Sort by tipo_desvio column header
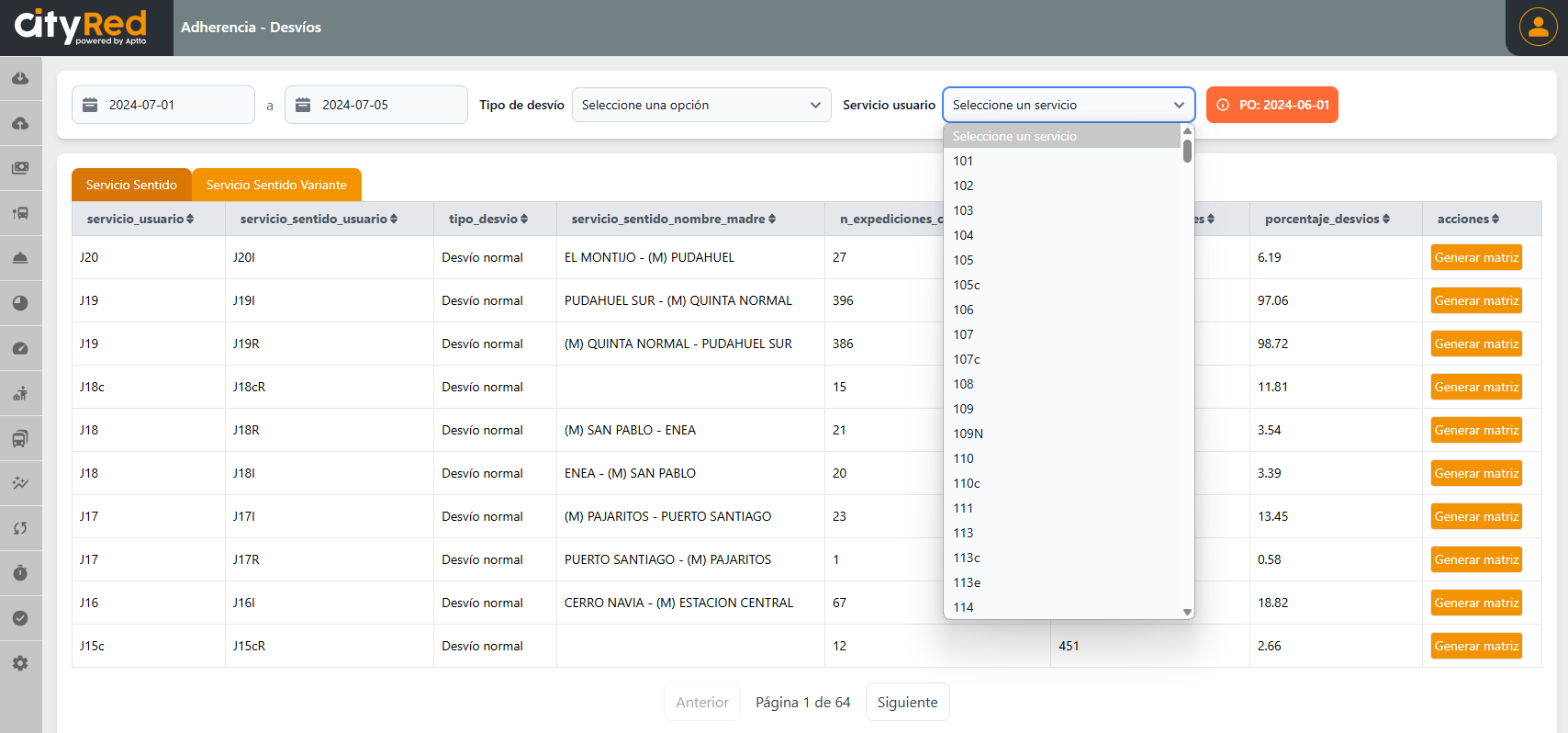This screenshot has height=733, width=1568. click(x=487, y=219)
